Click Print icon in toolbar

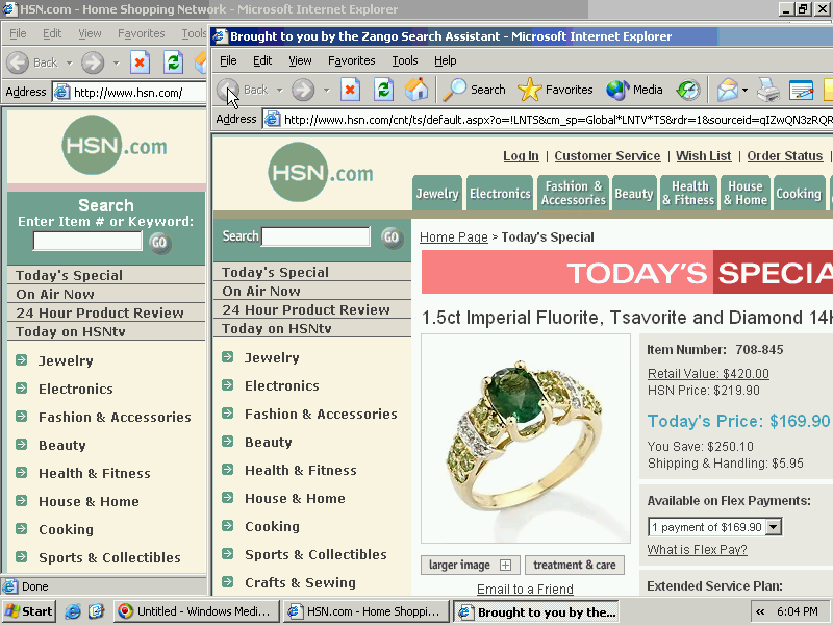(x=768, y=89)
